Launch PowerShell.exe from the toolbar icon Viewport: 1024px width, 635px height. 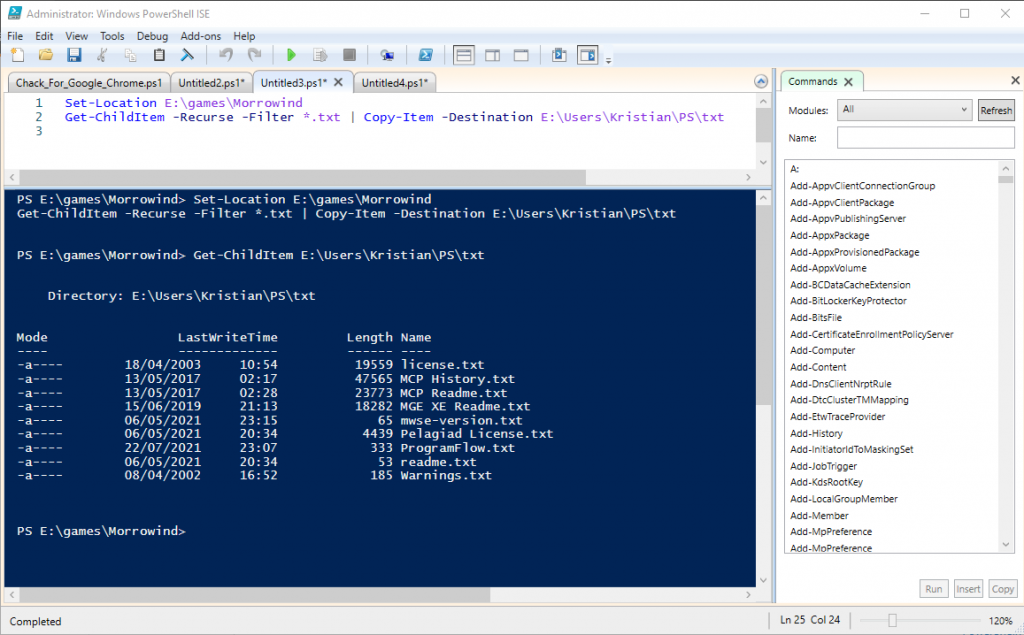tap(426, 55)
